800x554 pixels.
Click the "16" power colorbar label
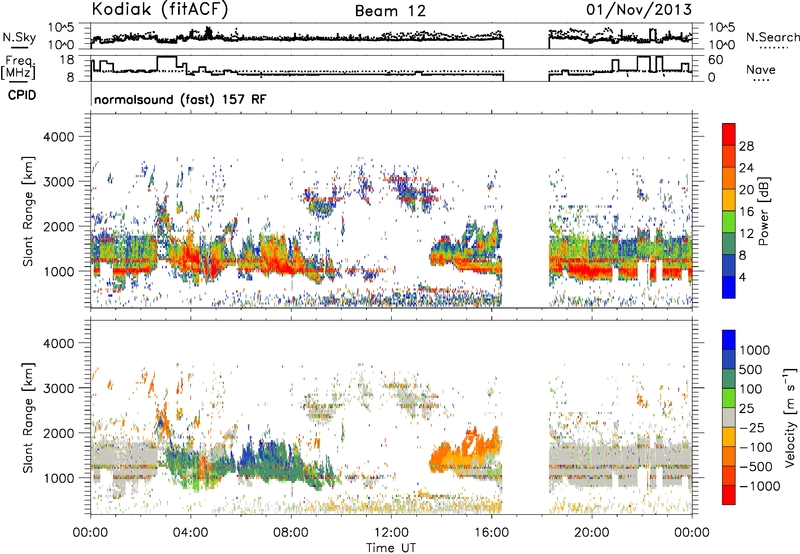point(746,212)
